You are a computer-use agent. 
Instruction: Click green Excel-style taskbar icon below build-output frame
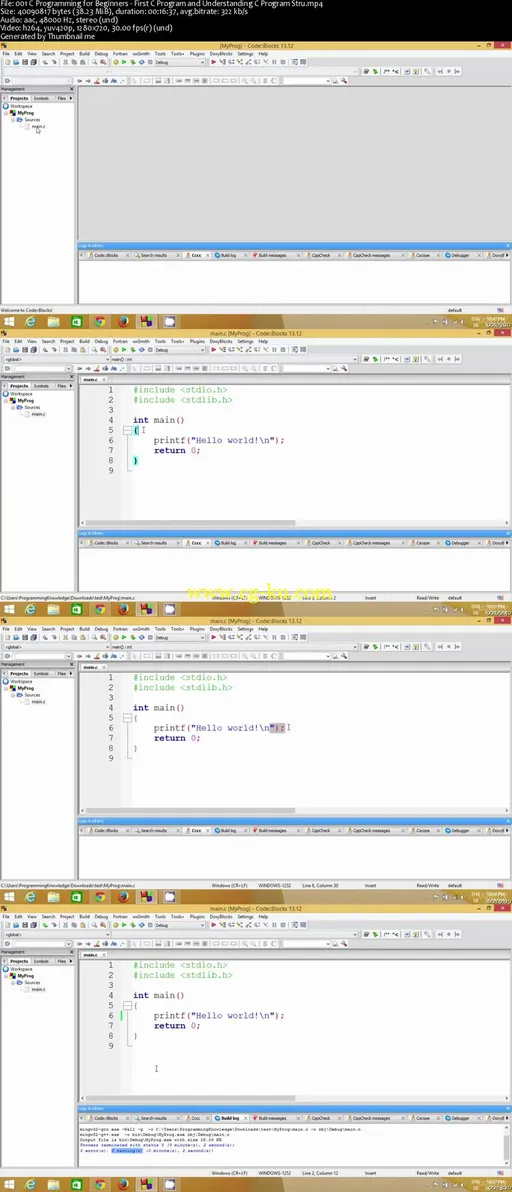(77, 1184)
